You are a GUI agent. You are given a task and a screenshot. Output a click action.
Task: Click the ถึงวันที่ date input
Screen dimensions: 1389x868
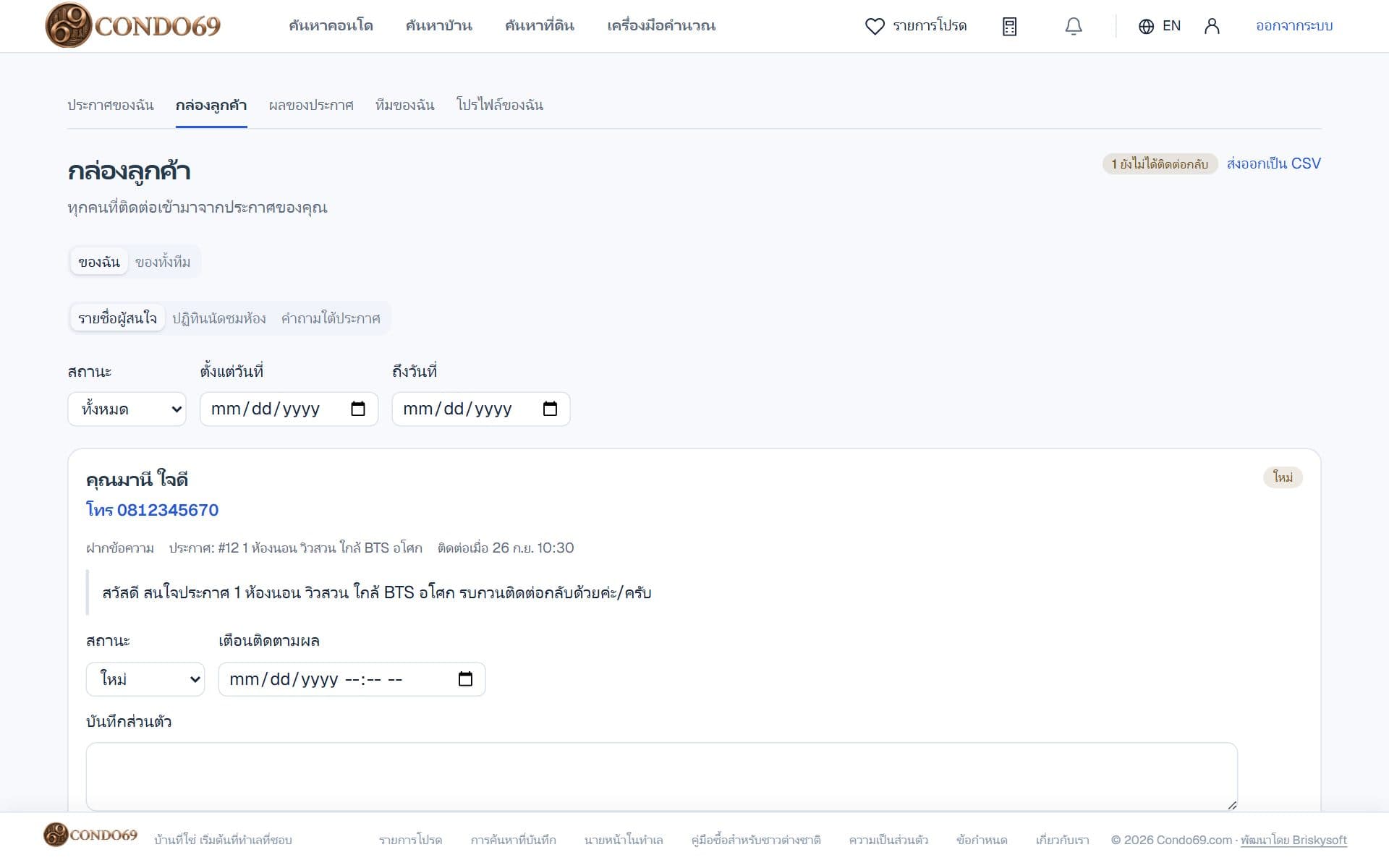(x=481, y=409)
